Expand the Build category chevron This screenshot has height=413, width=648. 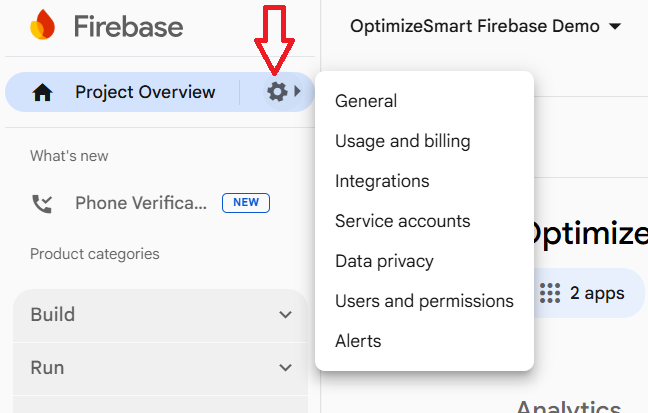point(285,315)
